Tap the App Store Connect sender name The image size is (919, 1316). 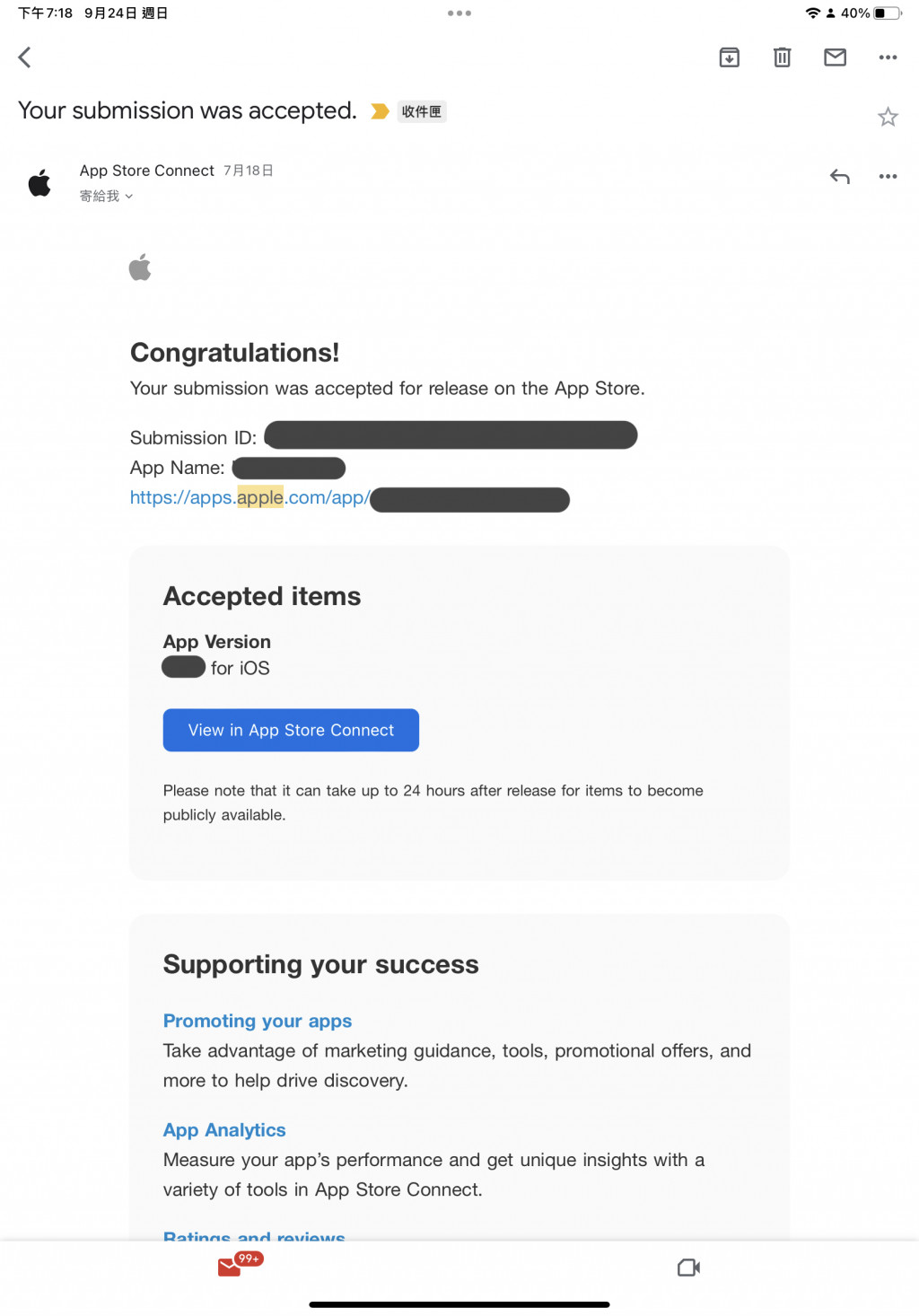(x=147, y=171)
